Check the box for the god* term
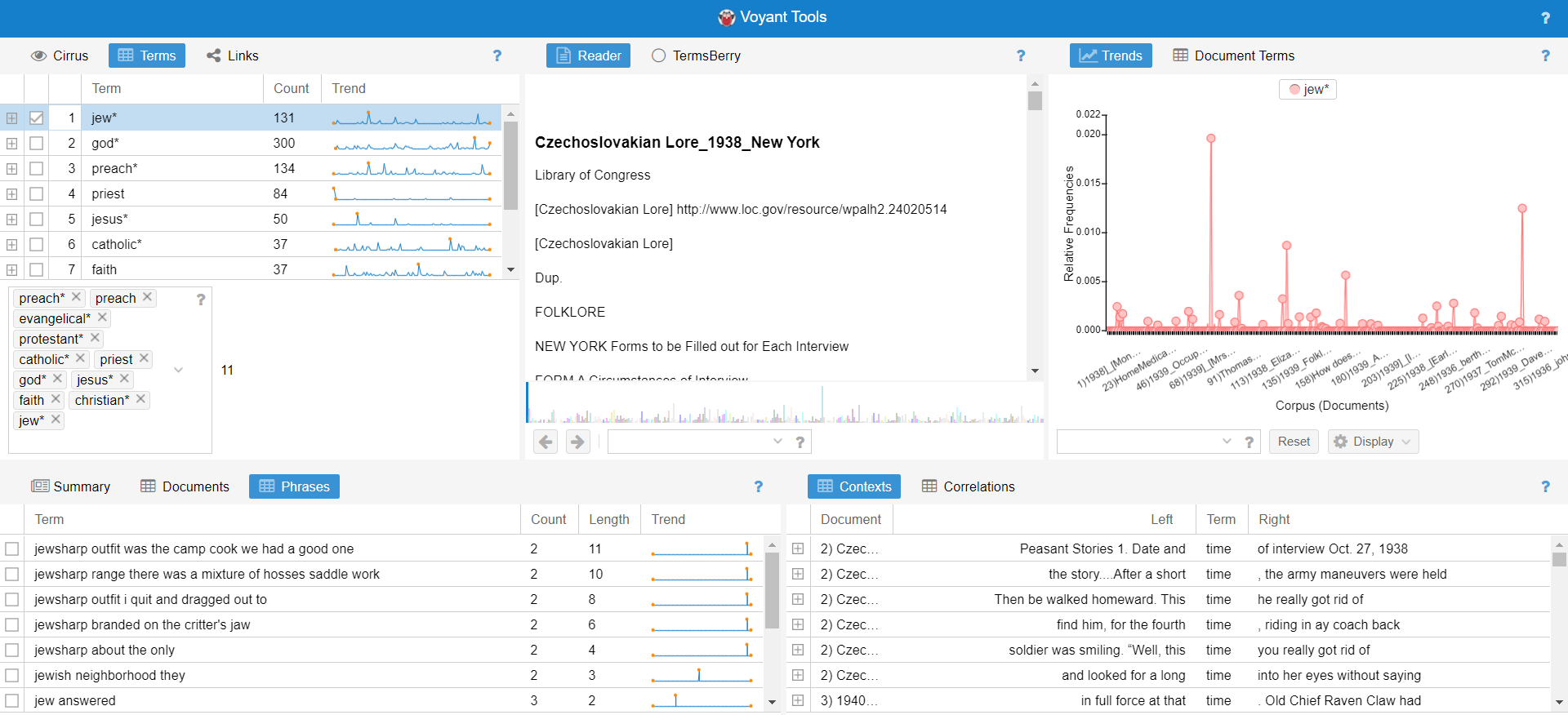1568x715 pixels. pos(36,144)
